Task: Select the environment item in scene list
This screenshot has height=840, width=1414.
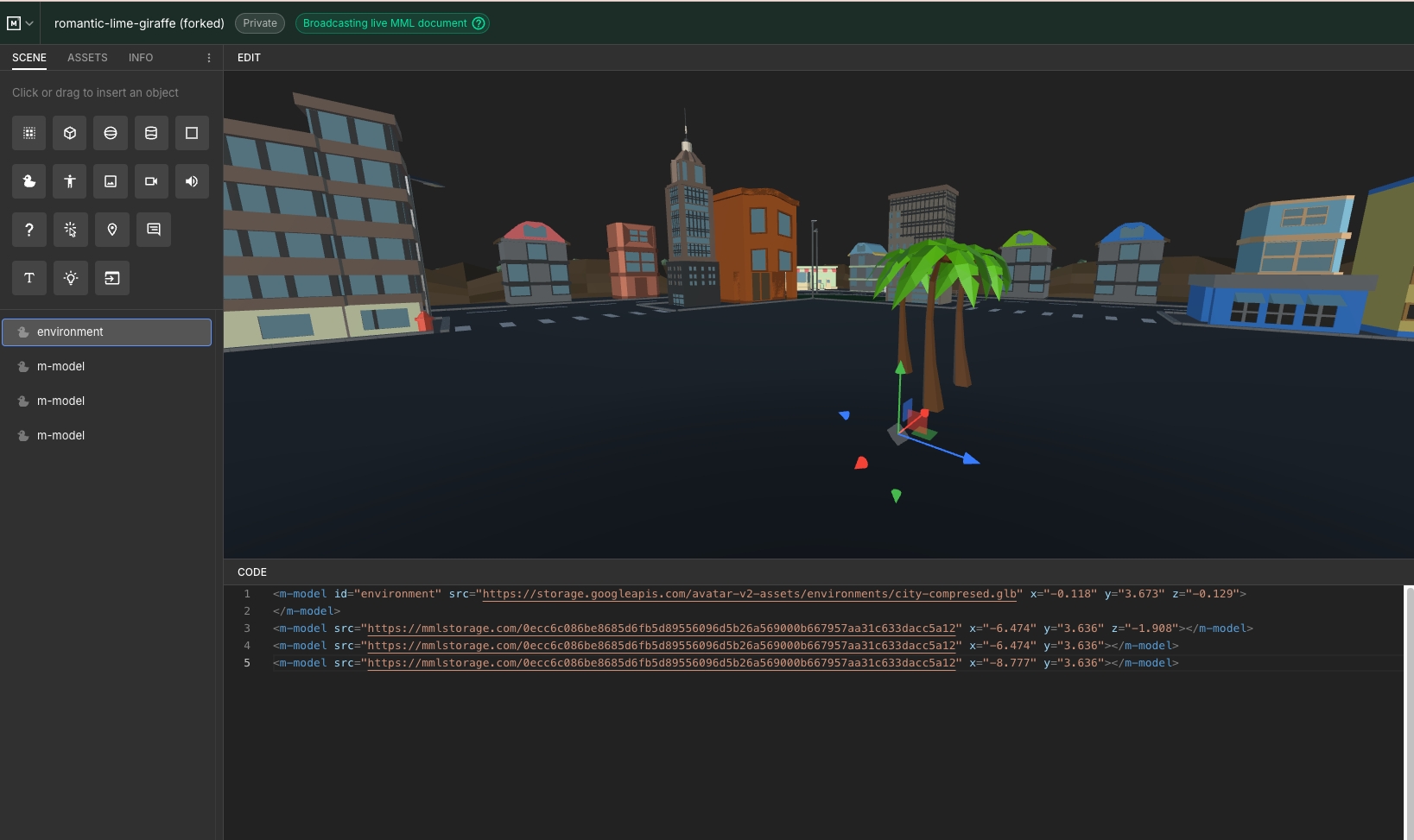Action: click(x=106, y=332)
